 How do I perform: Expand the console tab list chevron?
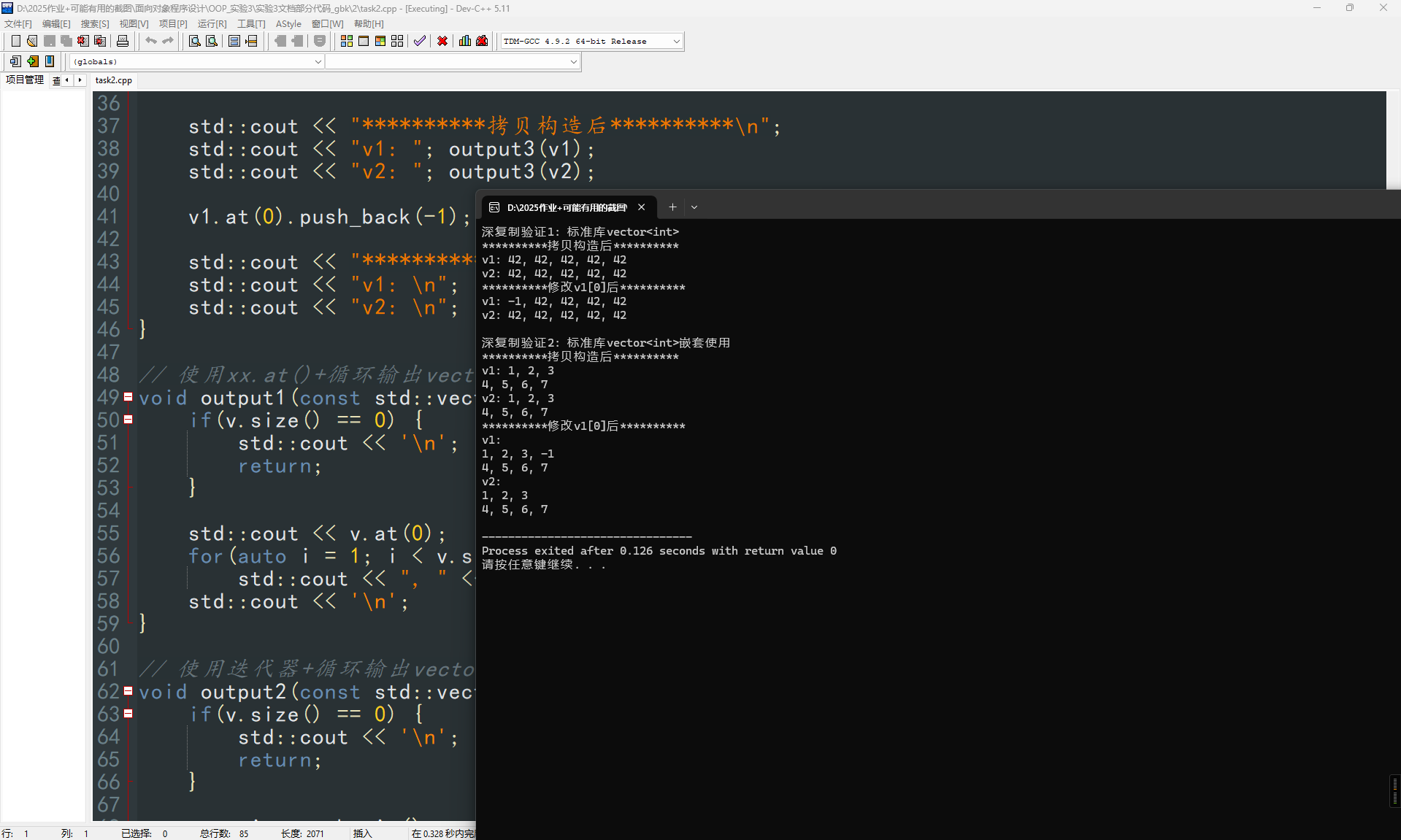694,207
